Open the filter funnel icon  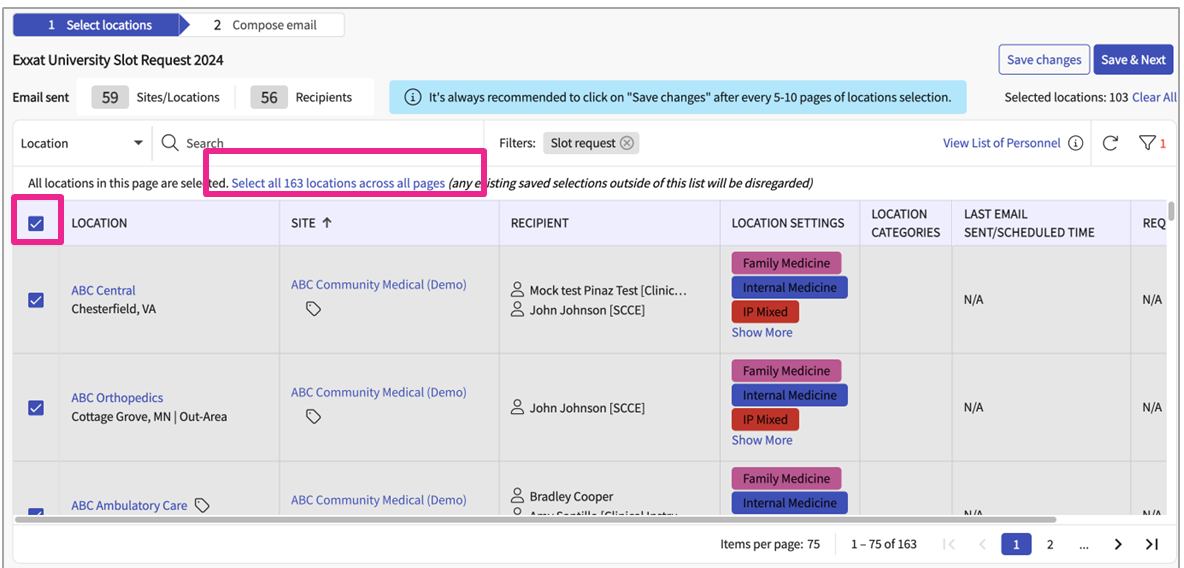pyautogui.click(x=1147, y=143)
